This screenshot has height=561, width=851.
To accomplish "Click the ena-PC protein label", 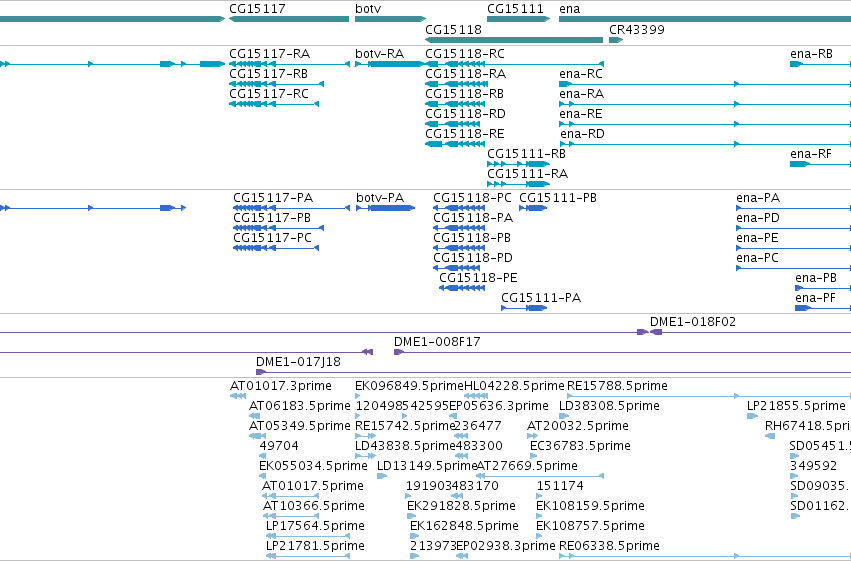I will click(758, 258).
